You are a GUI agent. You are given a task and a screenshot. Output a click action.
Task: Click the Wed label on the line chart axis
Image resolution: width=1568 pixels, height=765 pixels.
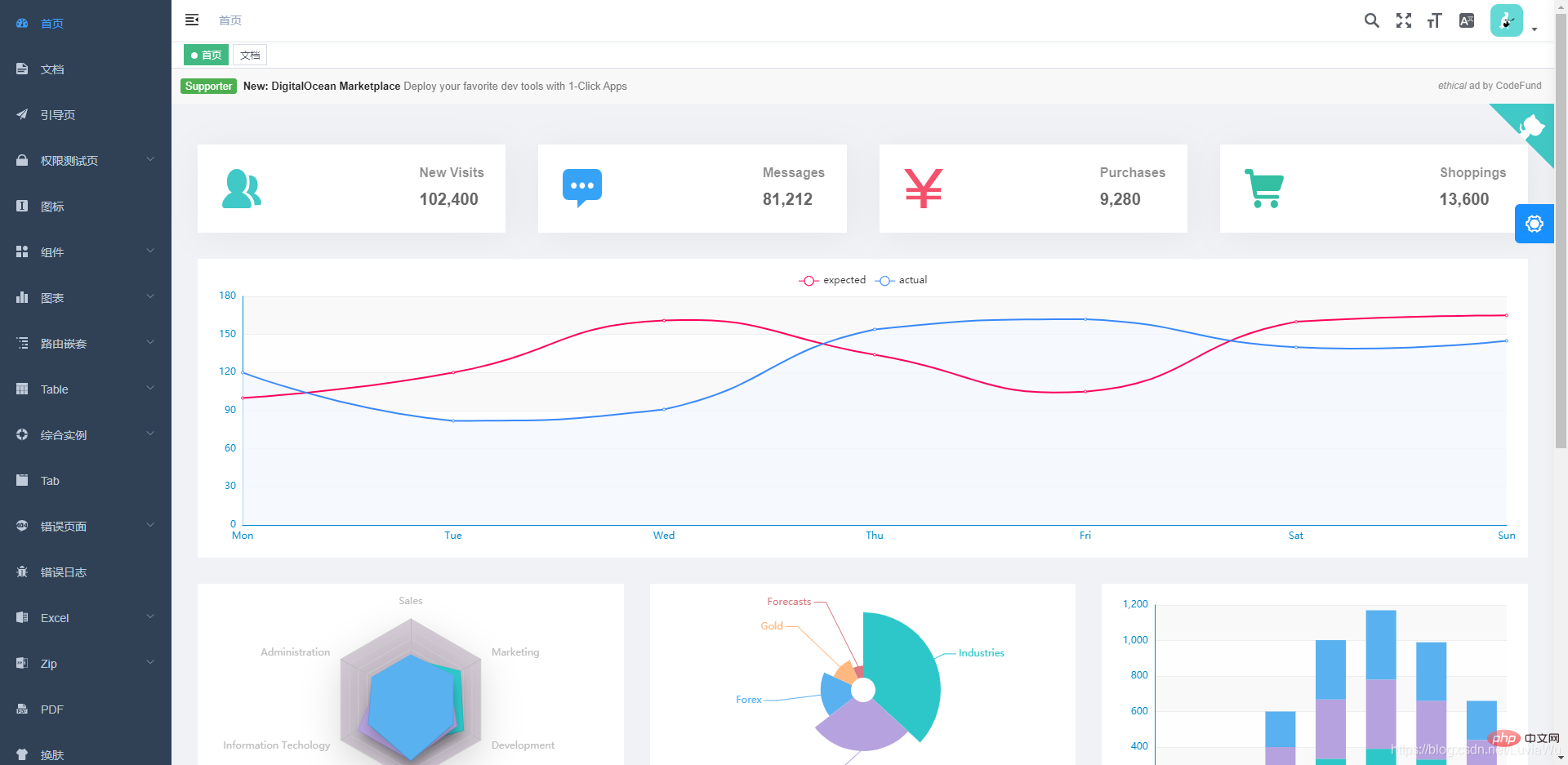[664, 536]
